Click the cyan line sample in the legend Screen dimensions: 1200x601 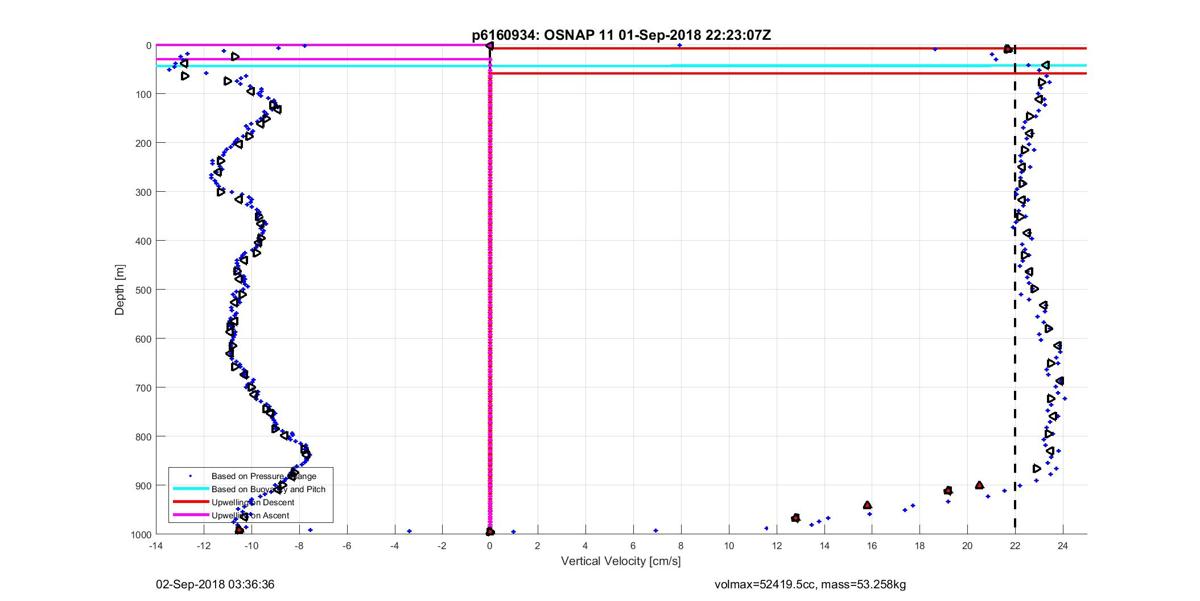coord(190,489)
